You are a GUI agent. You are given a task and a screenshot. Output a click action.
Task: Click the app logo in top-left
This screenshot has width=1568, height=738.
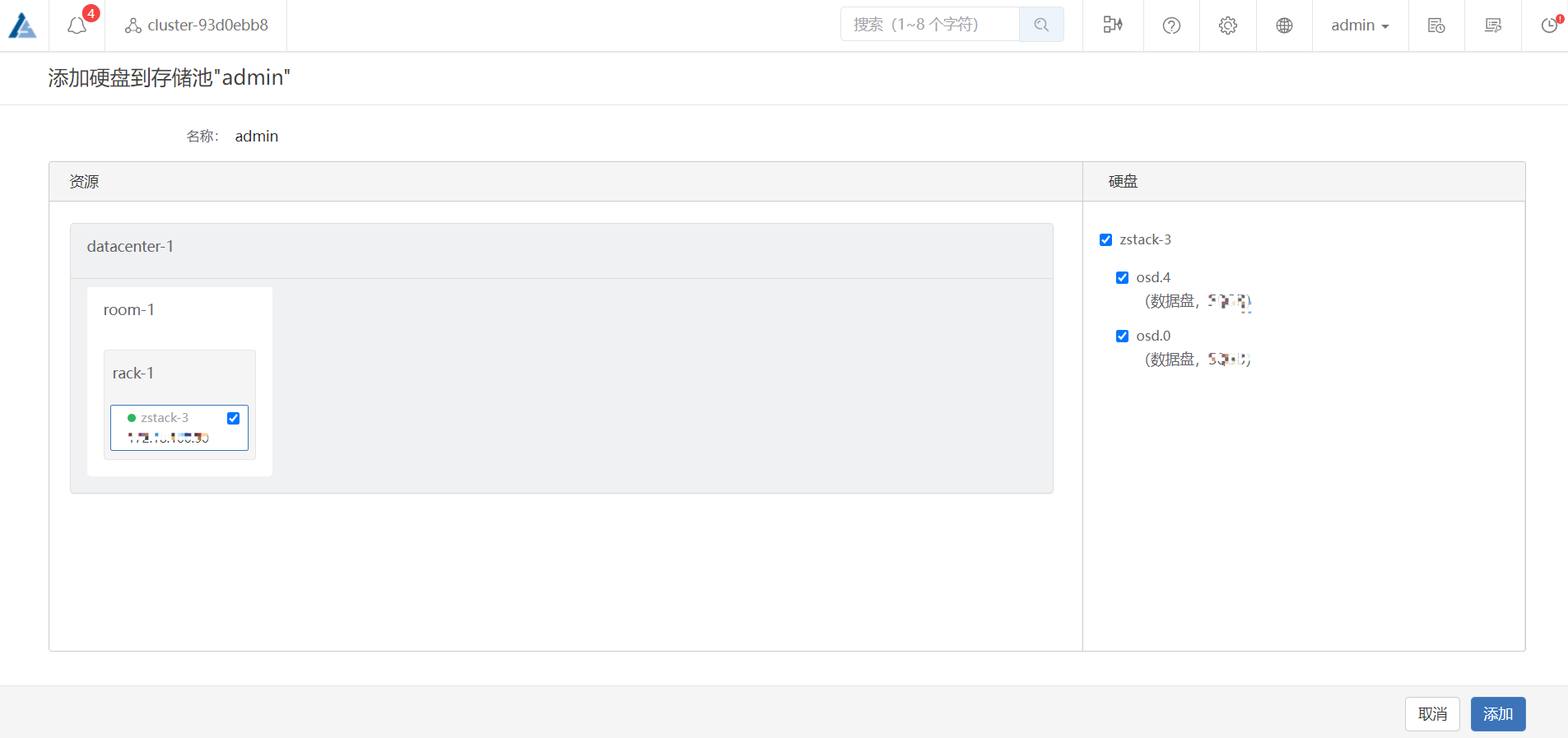coord(22,26)
